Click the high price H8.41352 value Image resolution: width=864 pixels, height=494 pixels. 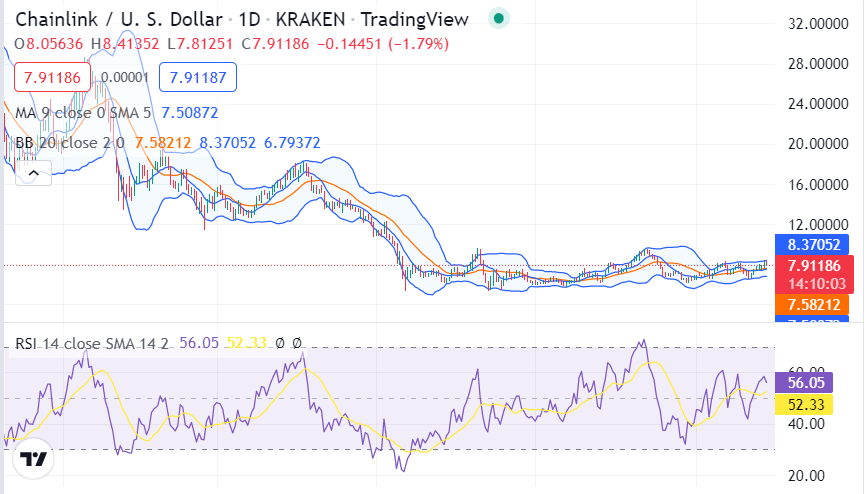[125, 44]
